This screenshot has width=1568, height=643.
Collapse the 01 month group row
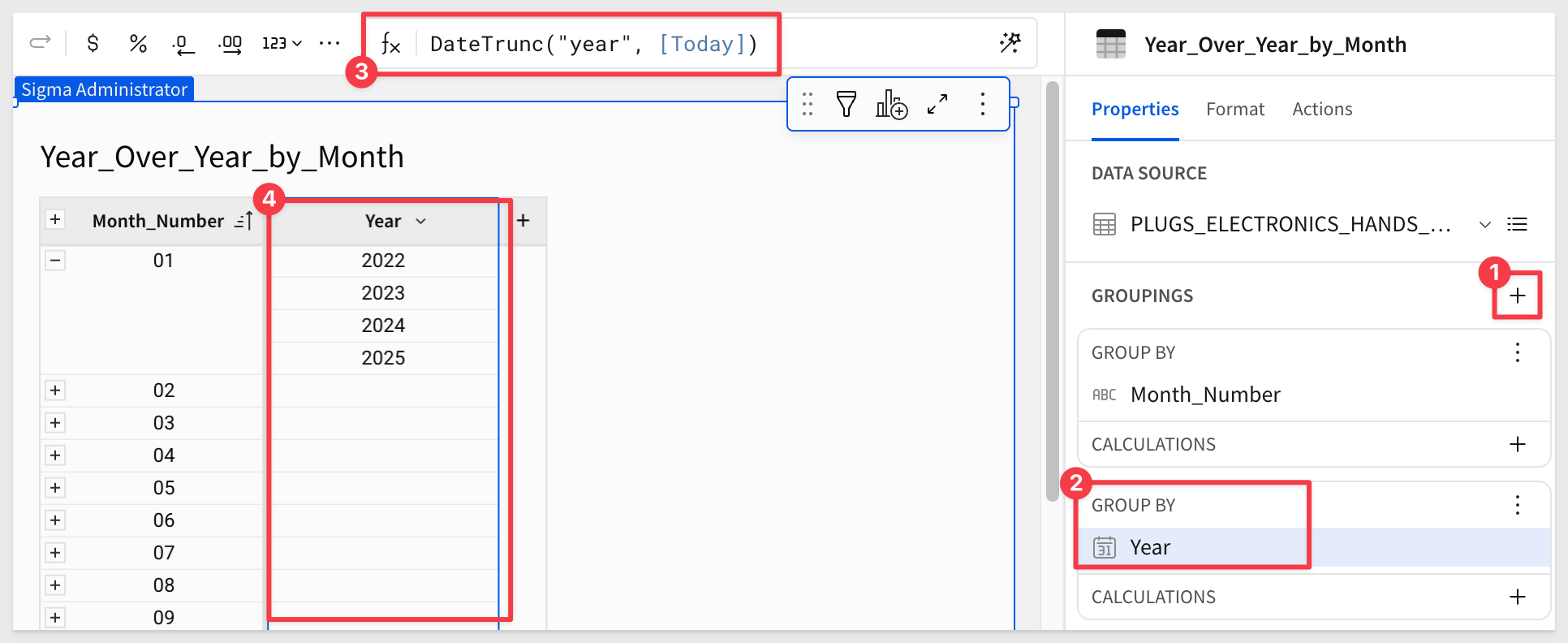pyautogui.click(x=55, y=261)
